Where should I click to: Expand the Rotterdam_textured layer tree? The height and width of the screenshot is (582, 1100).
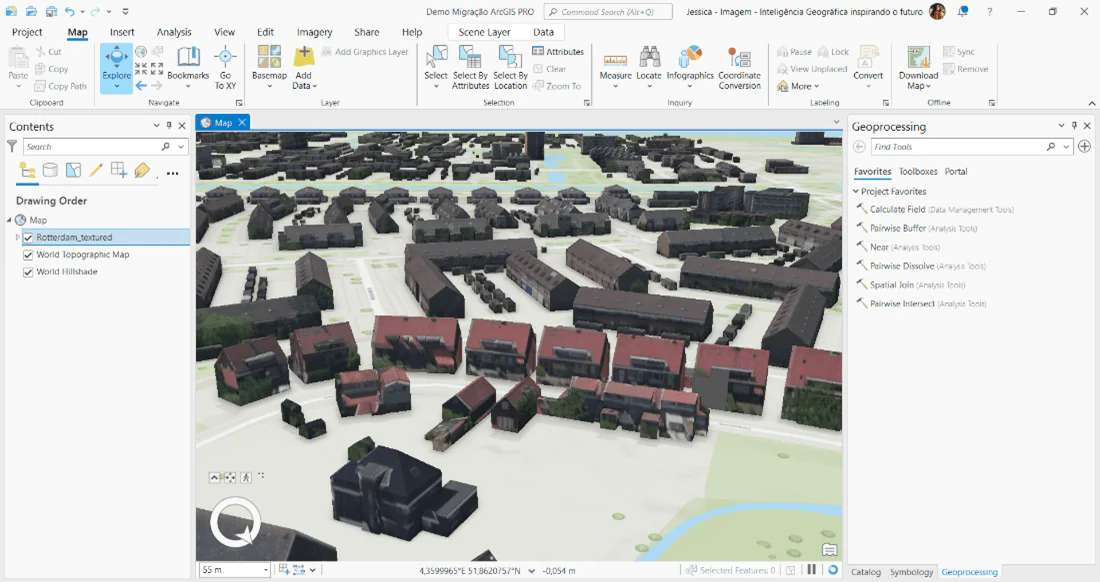pos(17,238)
